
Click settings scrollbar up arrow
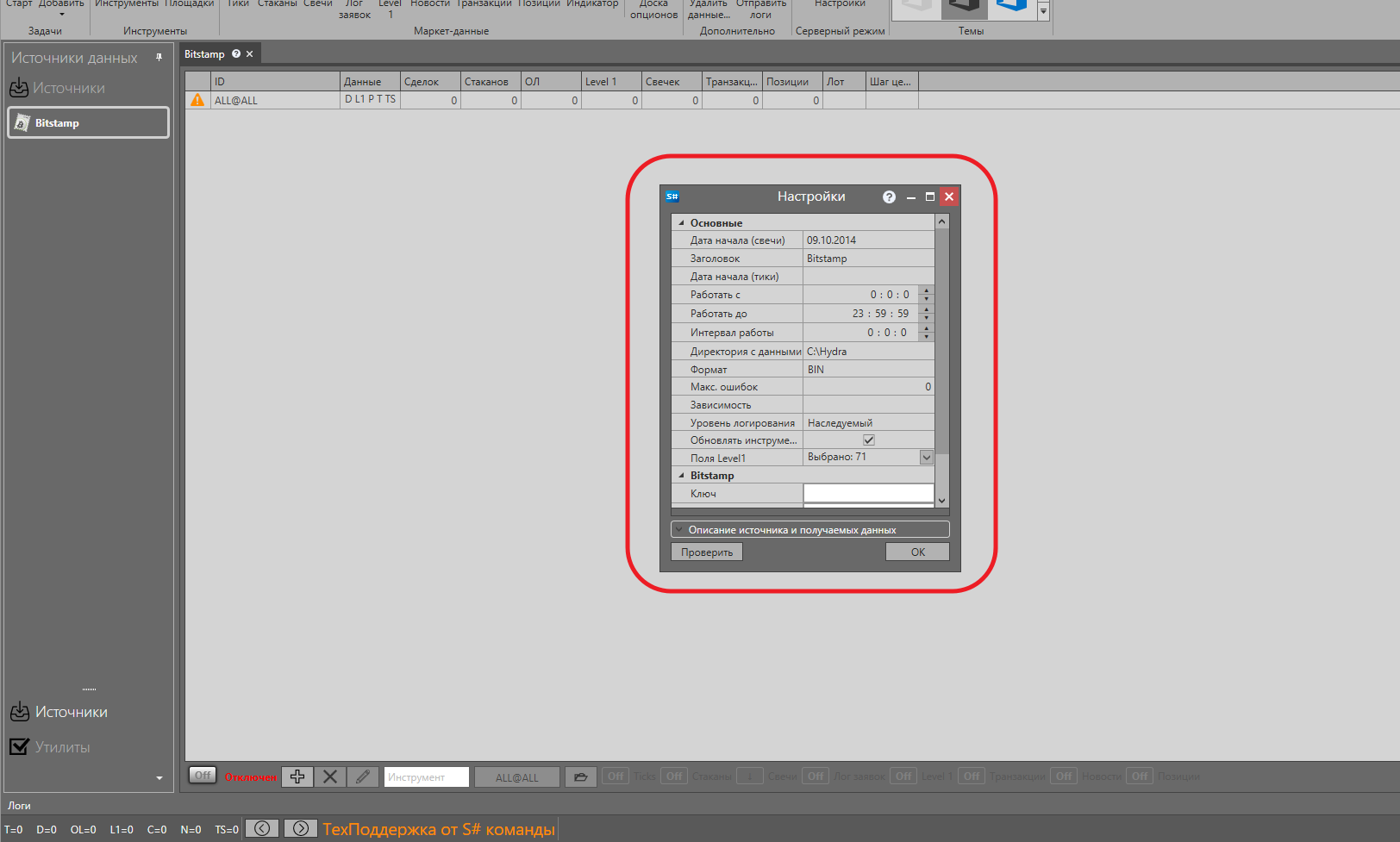click(941, 221)
